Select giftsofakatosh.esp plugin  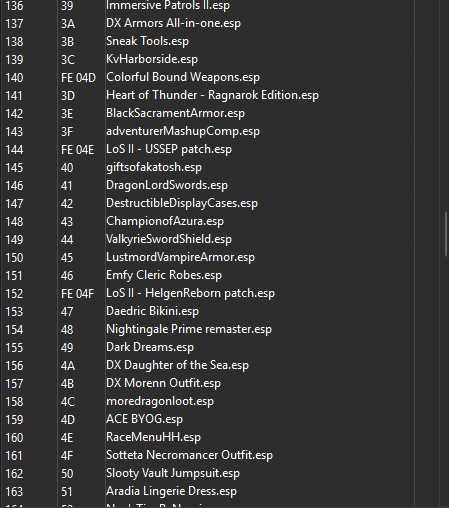pos(154,167)
